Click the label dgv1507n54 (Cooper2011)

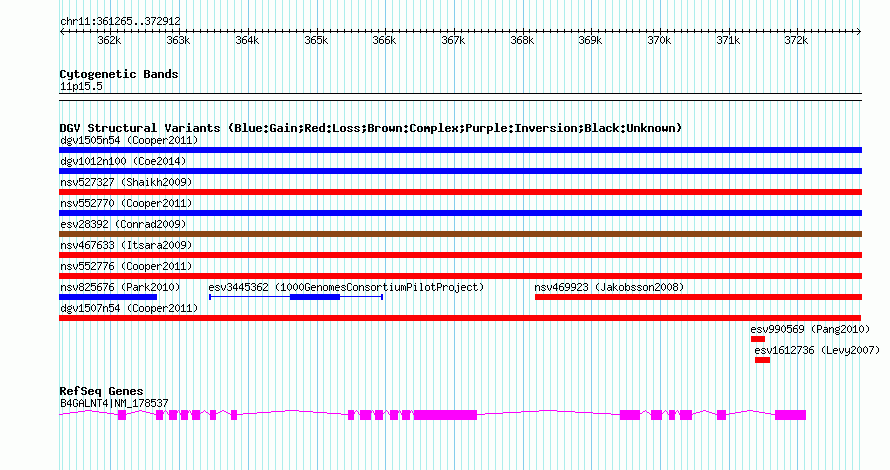click(x=129, y=308)
